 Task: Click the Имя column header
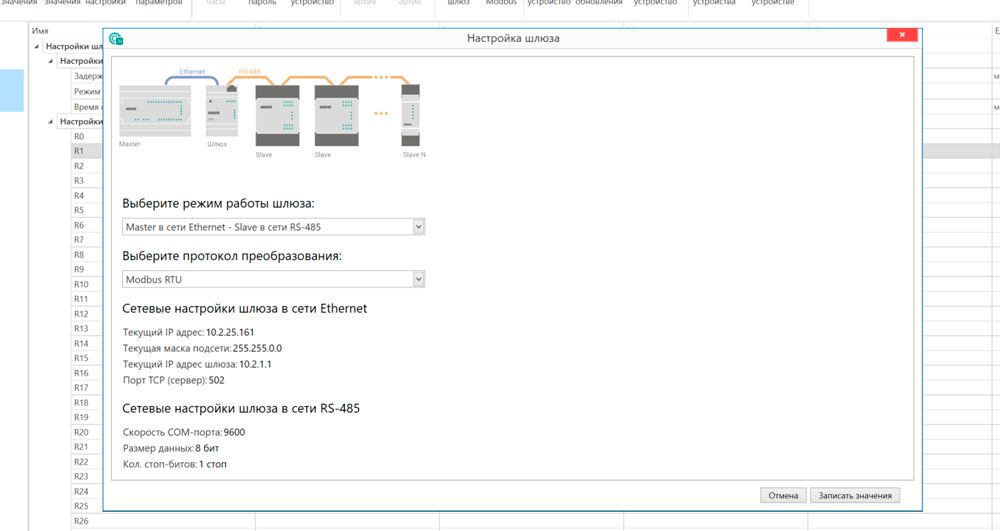click(x=41, y=31)
